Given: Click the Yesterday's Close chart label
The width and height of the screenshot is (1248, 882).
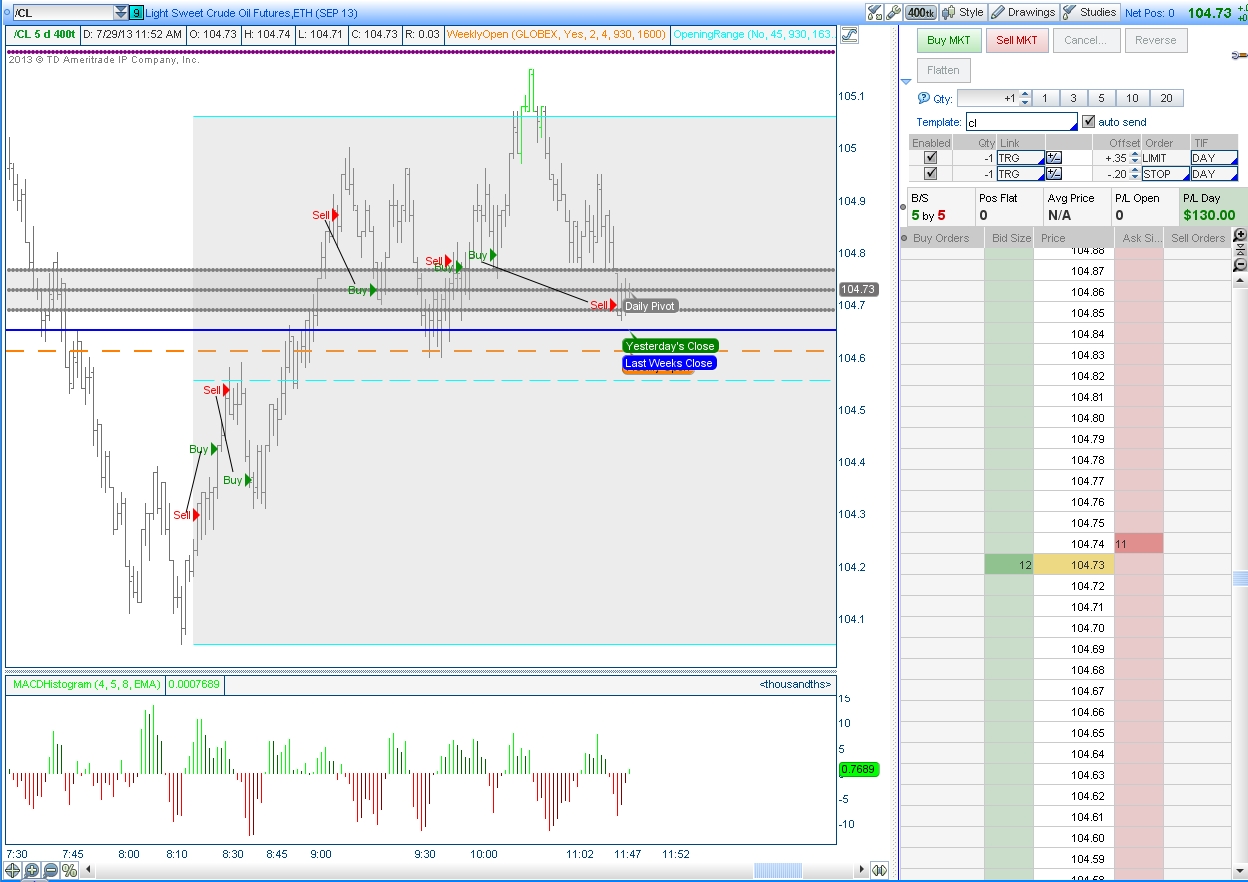Looking at the screenshot, I should pyautogui.click(x=670, y=346).
